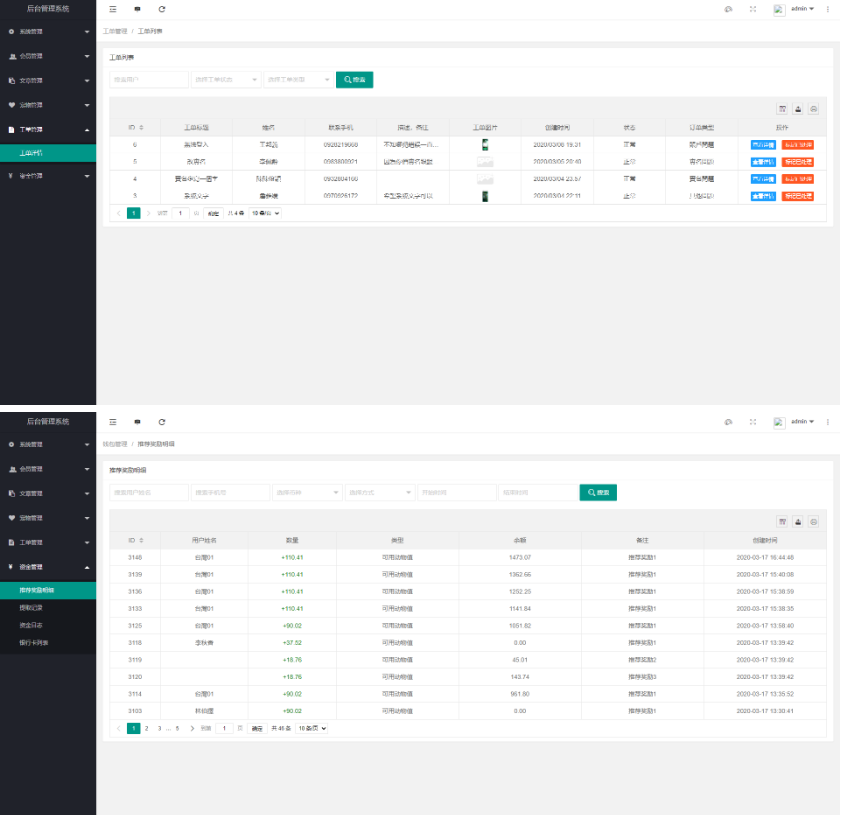Open page-size dropdown under the 工单 table
Image resolution: width=841 pixels, height=815 pixels.
(x=265, y=213)
